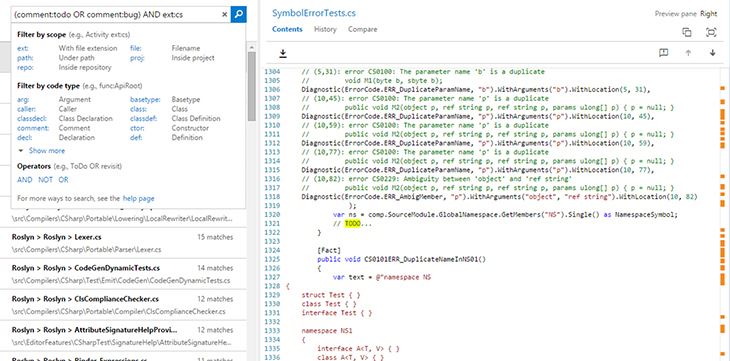Open the search help page link
Viewport: 730px width, 361px height.
coord(138,198)
